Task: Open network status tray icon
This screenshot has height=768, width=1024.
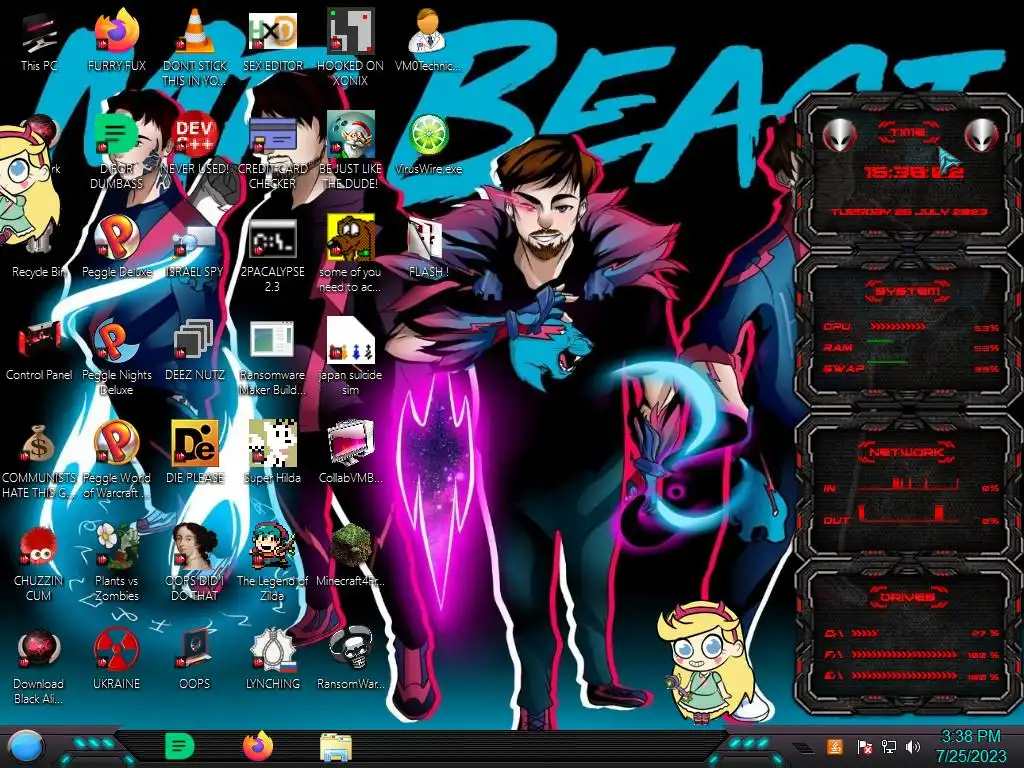Action: coord(888,746)
